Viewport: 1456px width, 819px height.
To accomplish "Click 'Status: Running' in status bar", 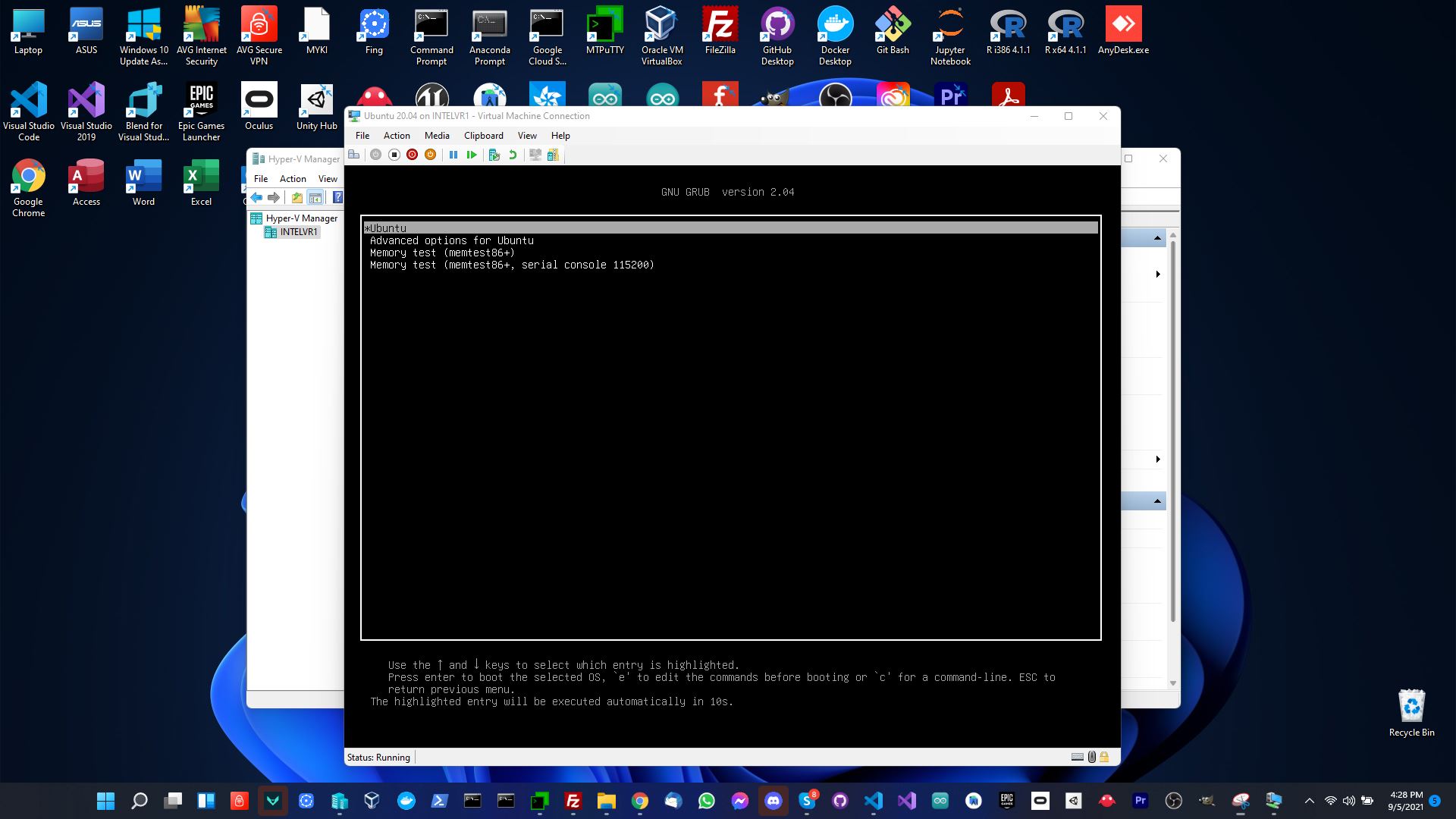I will click(378, 757).
